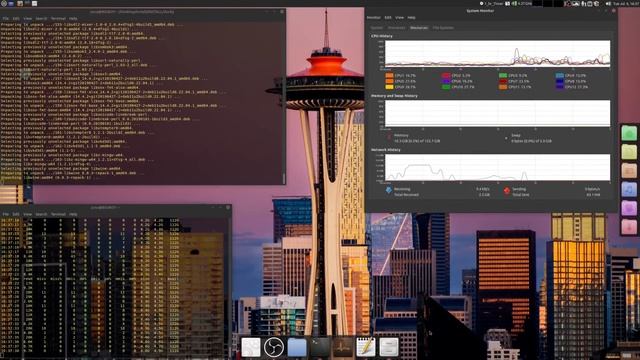
Task: Launch OBS Studio from the dock
Action: tap(274, 347)
